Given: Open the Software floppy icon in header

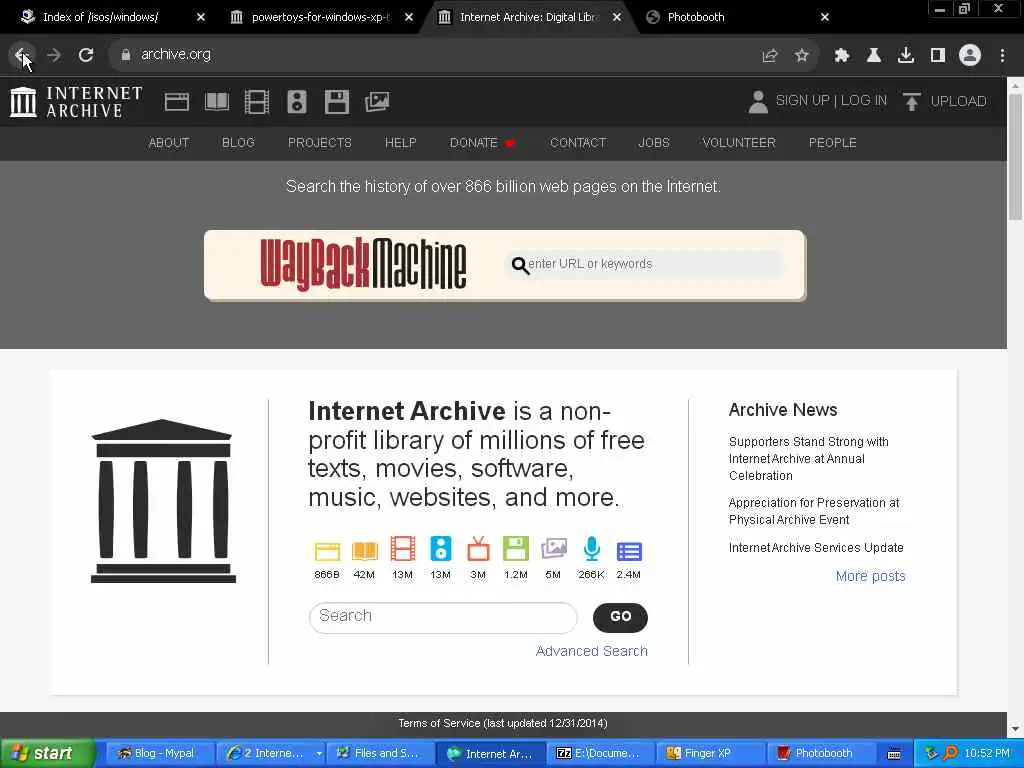Looking at the screenshot, I should tap(337, 102).
